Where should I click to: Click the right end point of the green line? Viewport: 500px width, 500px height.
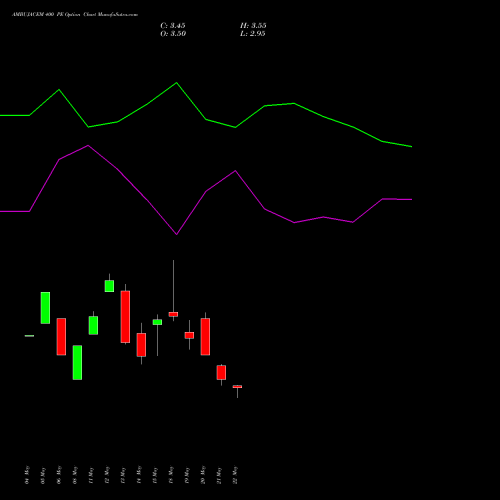(x=412, y=146)
